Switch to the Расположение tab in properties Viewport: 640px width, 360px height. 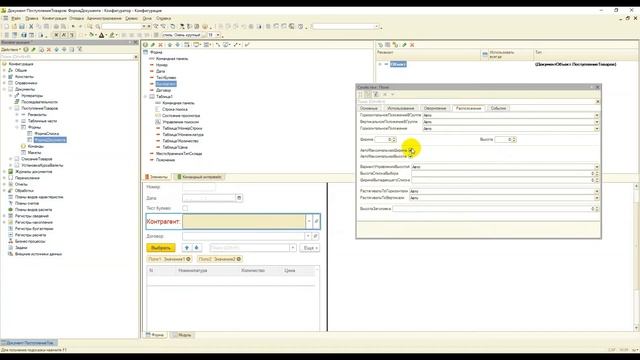(x=468, y=108)
